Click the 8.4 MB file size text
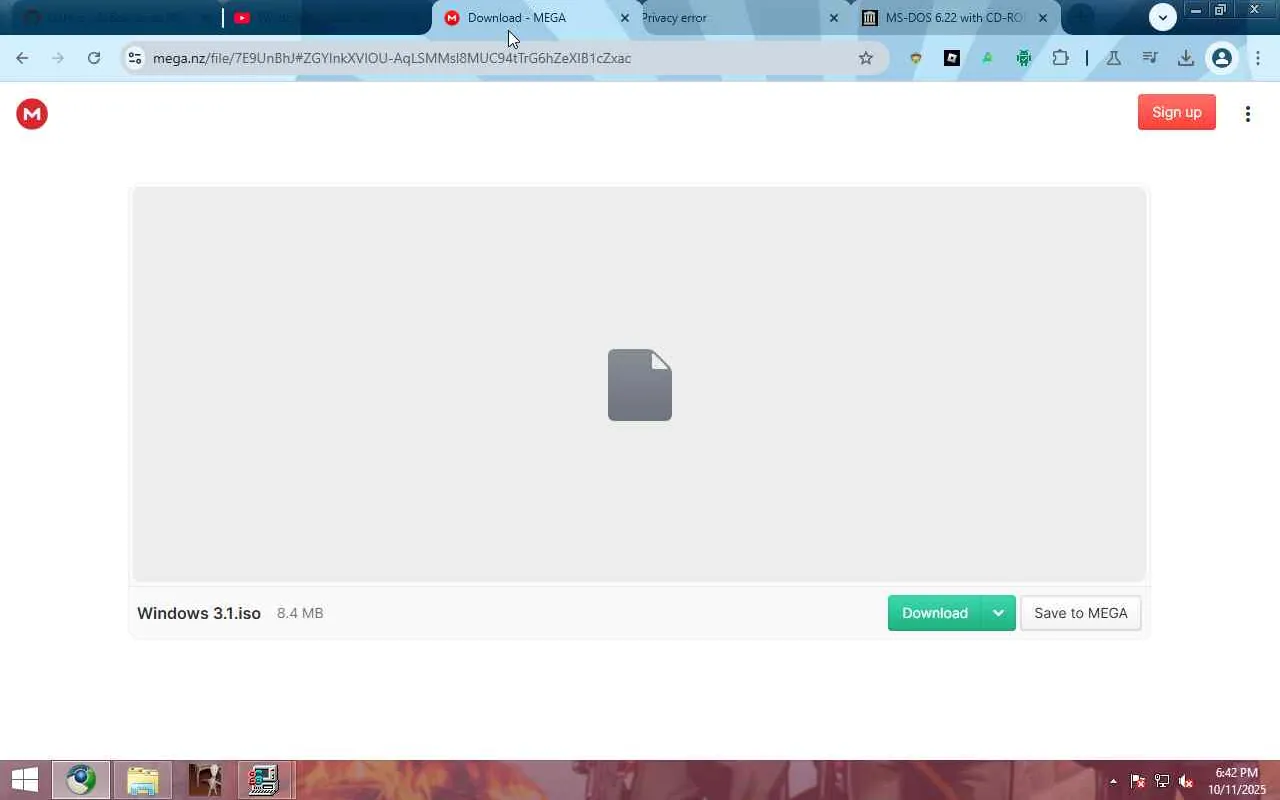This screenshot has height=800, width=1280. (x=300, y=613)
